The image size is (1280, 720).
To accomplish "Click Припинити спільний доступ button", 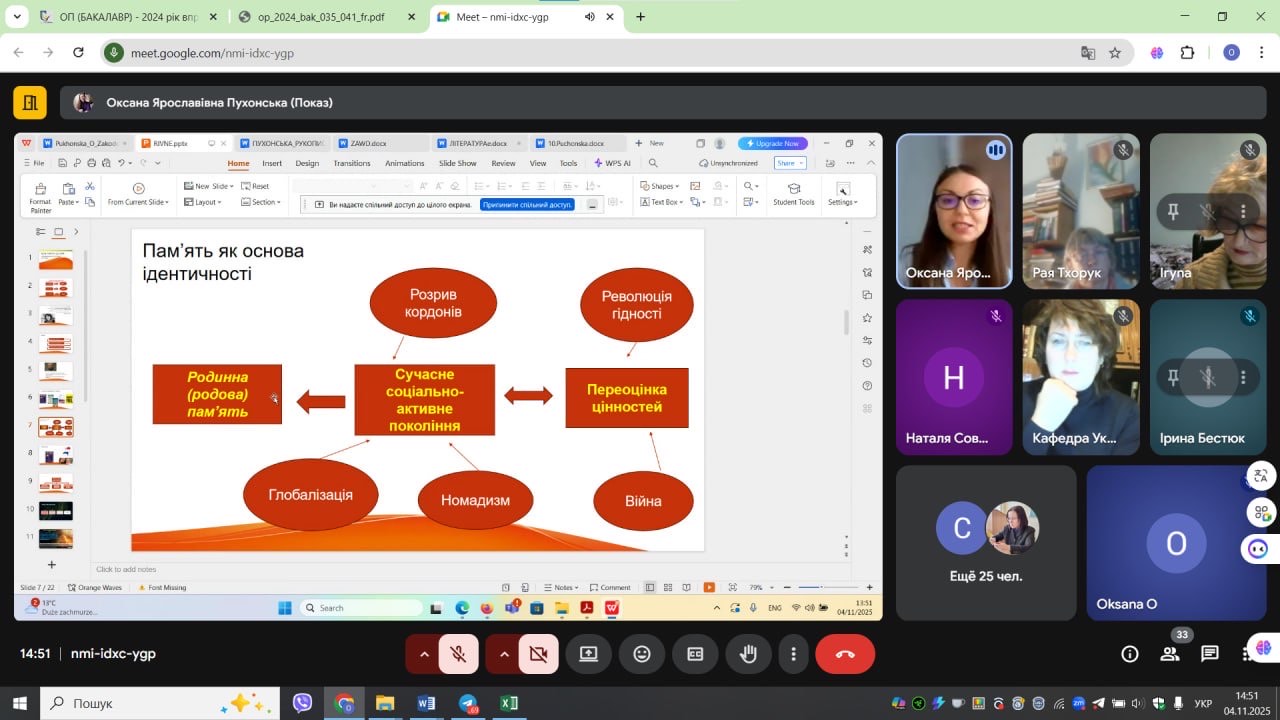I will (x=527, y=205).
